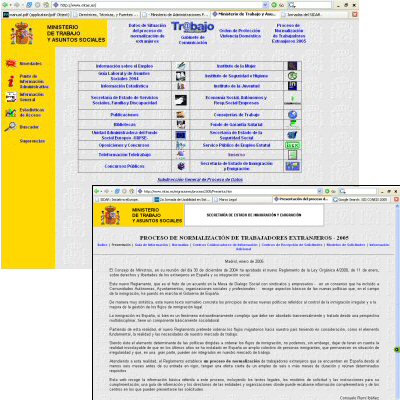Click the Oposiciones y Concursos row icon
This screenshot has width=400, height=400.
click(181, 145)
